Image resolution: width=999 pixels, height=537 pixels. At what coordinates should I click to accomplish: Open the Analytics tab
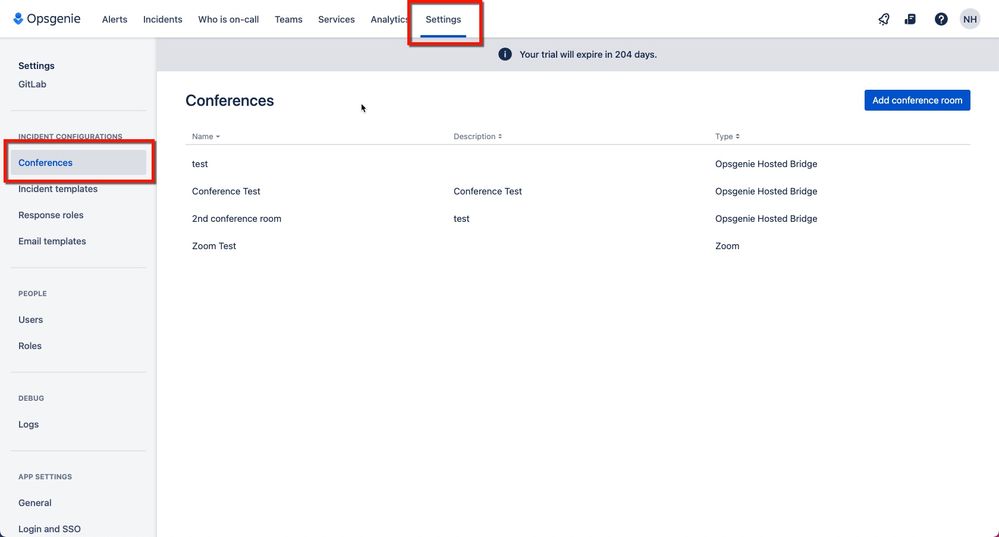[389, 19]
